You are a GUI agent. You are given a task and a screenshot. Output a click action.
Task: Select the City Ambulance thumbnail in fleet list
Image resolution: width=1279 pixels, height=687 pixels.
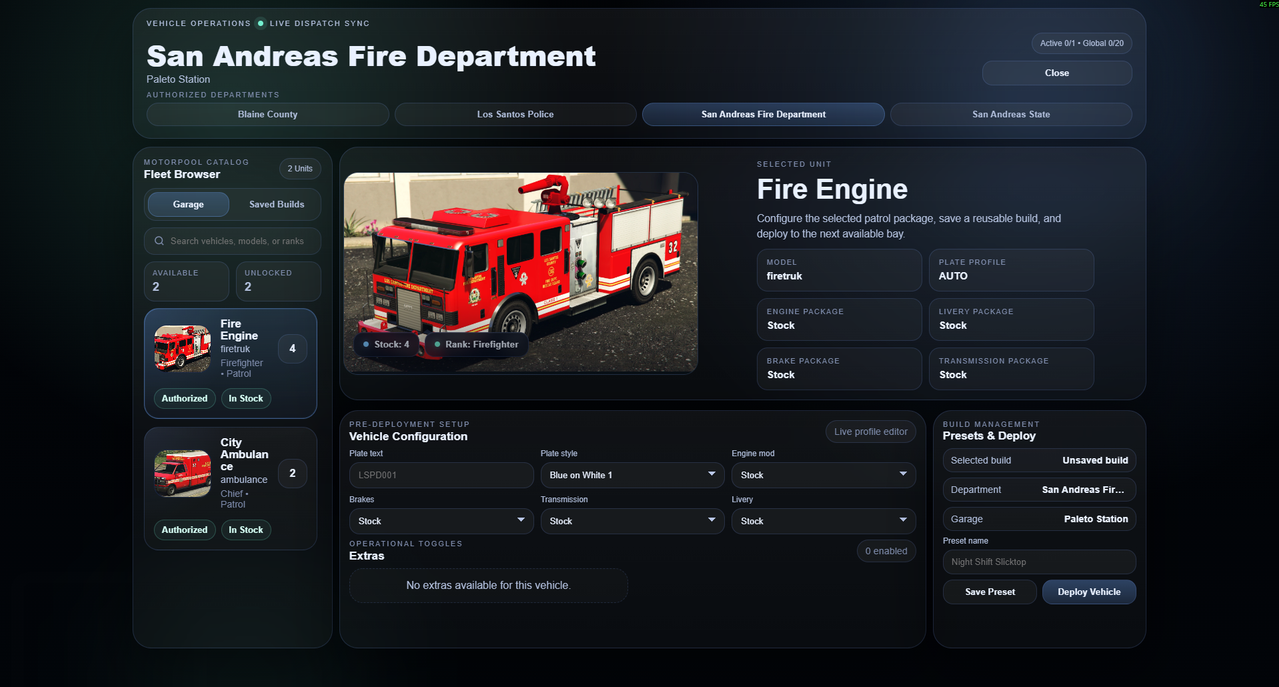[182, 473]
